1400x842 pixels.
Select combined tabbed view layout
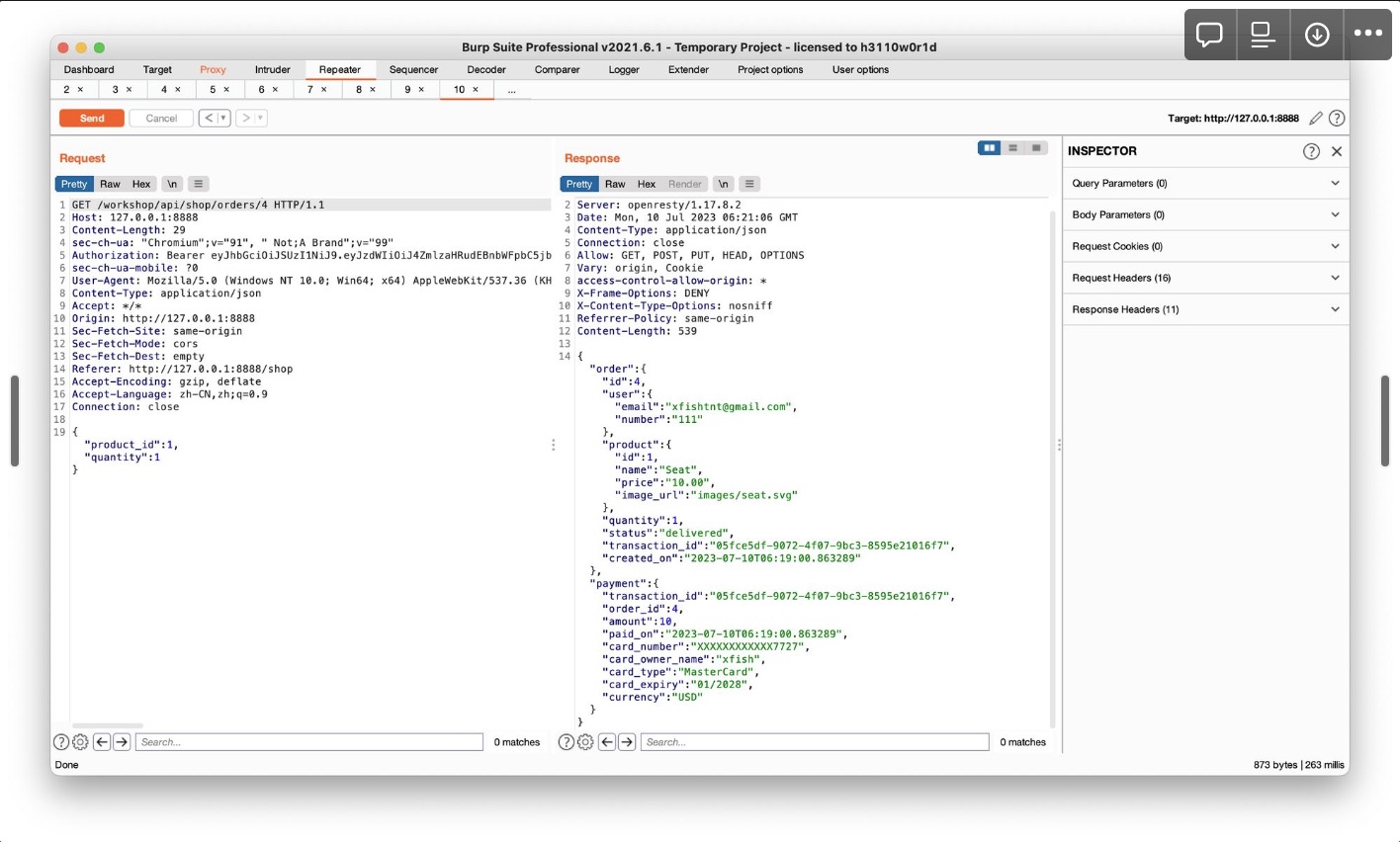[x=1035, y=148]
